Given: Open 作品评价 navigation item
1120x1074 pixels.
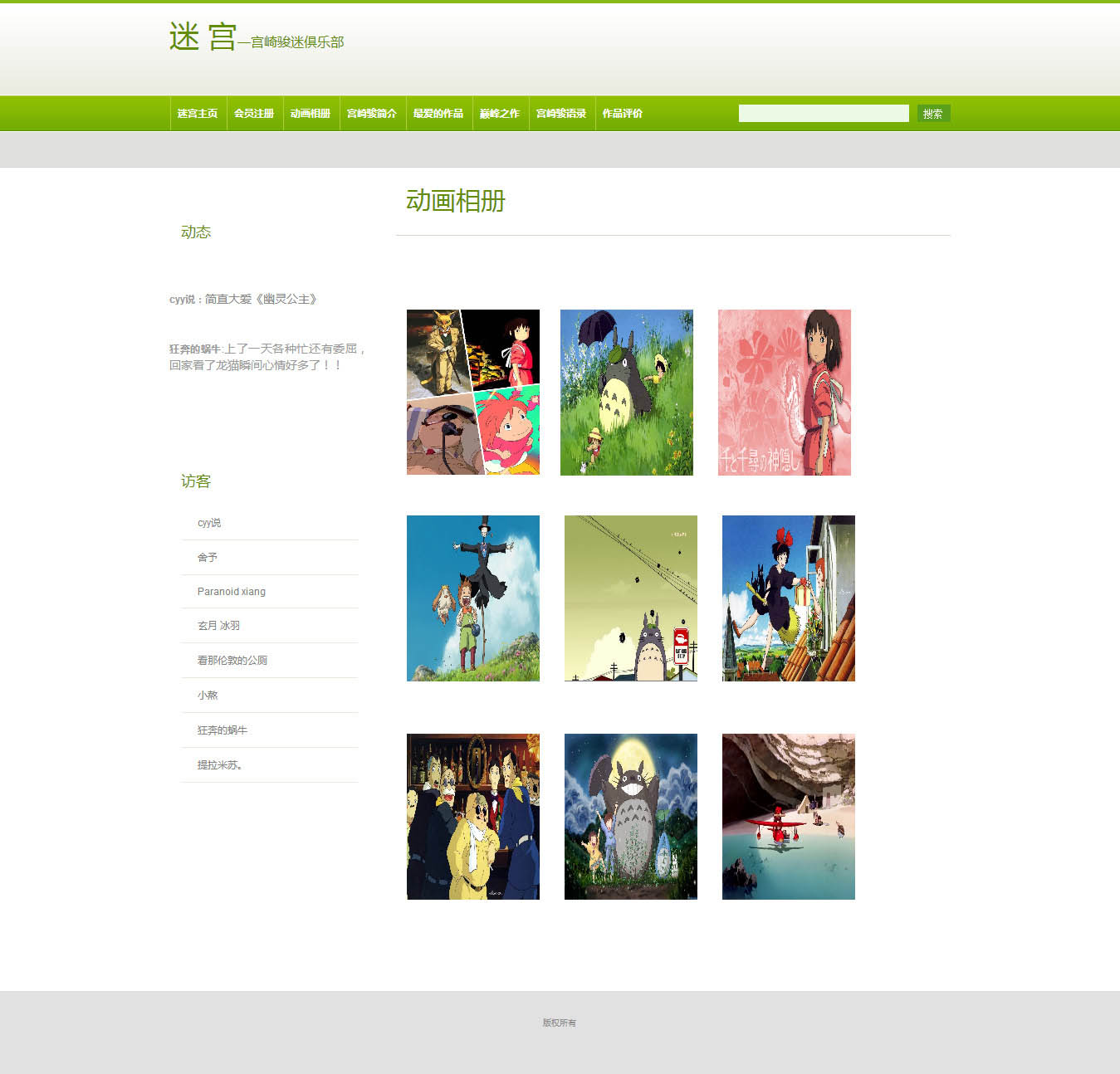Looking at the screenshot, I should click(623, 114).
